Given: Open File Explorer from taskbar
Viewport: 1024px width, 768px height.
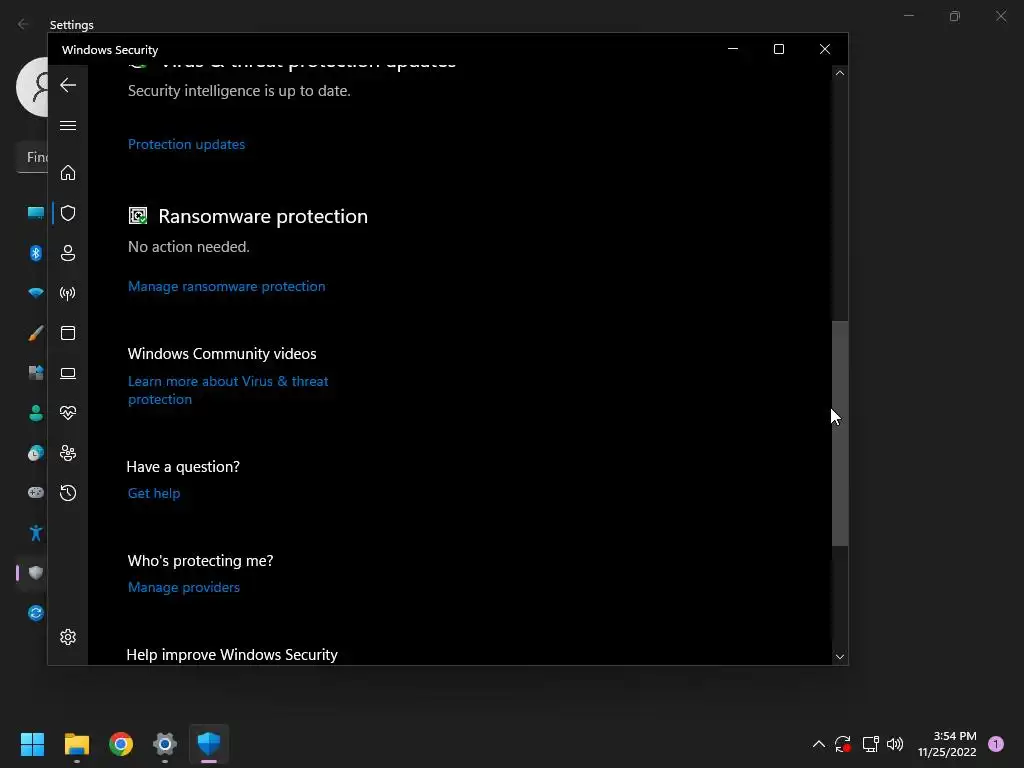Looking at the screenshot, I should [x=76, y=744].
